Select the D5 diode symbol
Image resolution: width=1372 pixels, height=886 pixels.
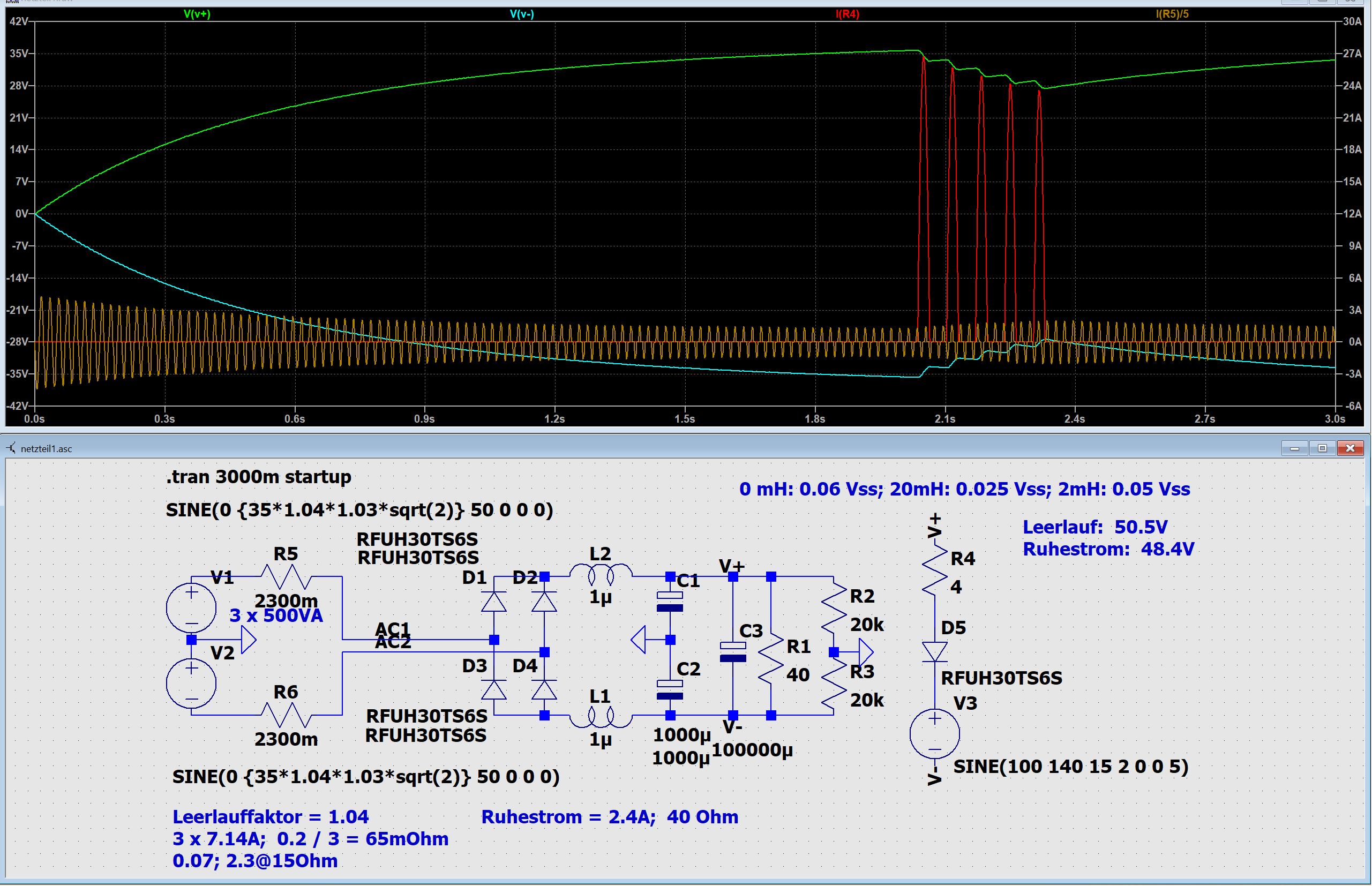[934, 652]
